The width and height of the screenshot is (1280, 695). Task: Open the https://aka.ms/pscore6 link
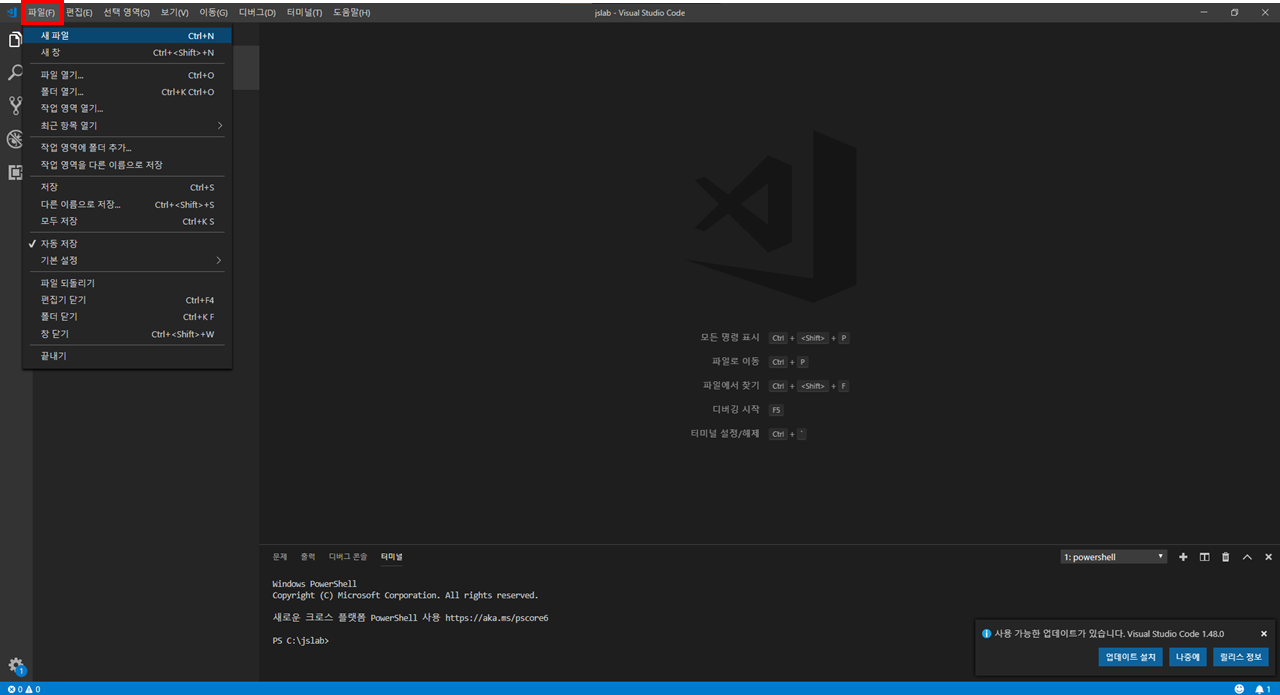pyautogui.click(x=496, y=618)
